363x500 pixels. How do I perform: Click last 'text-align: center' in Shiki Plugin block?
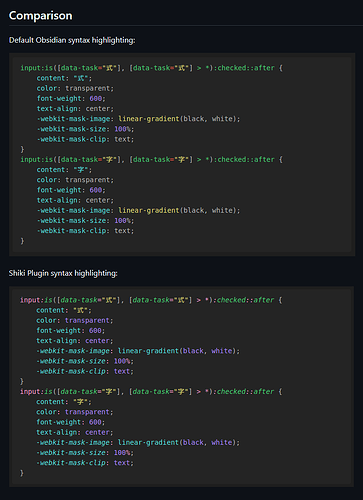pos(75,432)
